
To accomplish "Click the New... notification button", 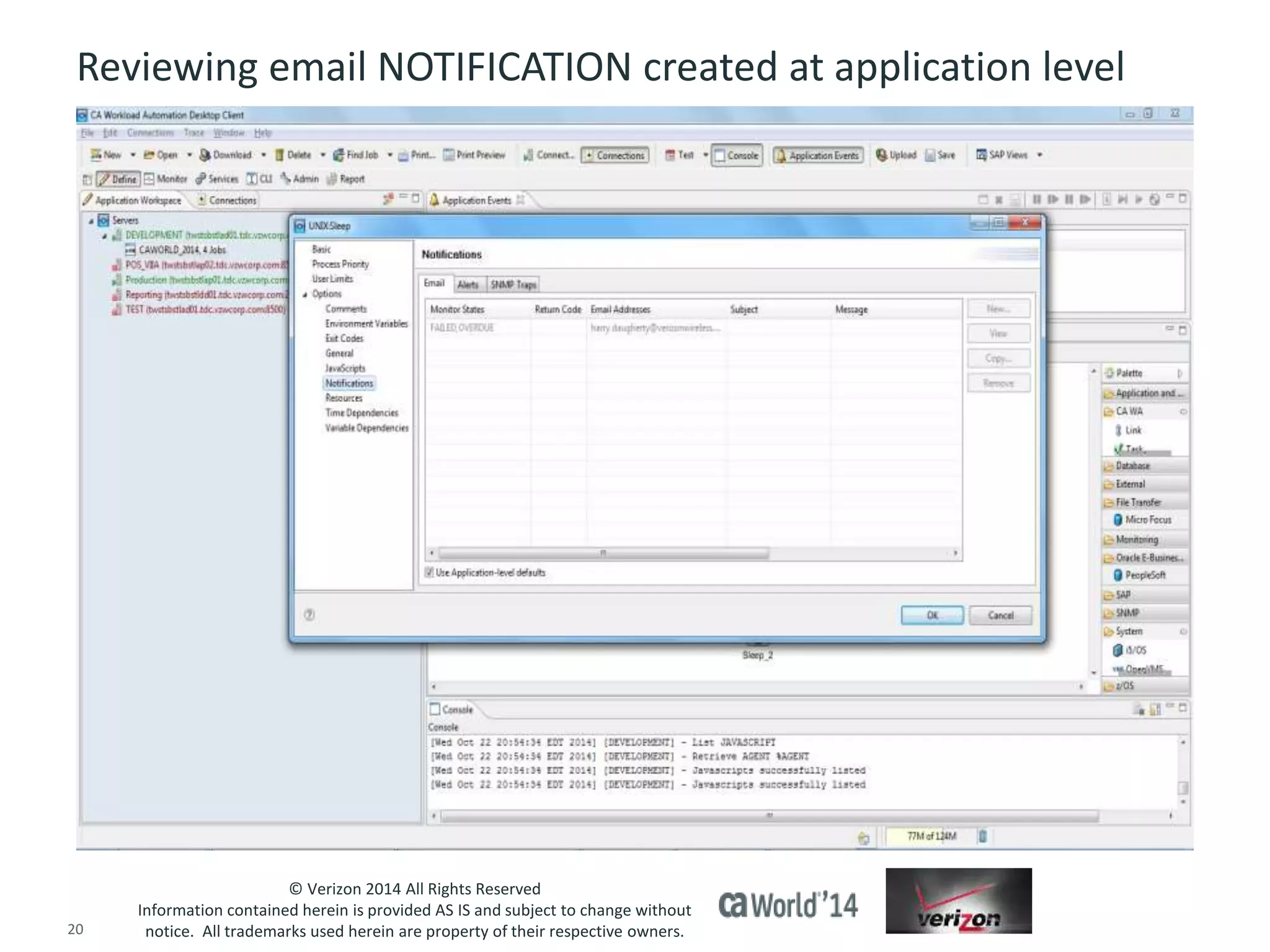I will click(x=998, y=309).
